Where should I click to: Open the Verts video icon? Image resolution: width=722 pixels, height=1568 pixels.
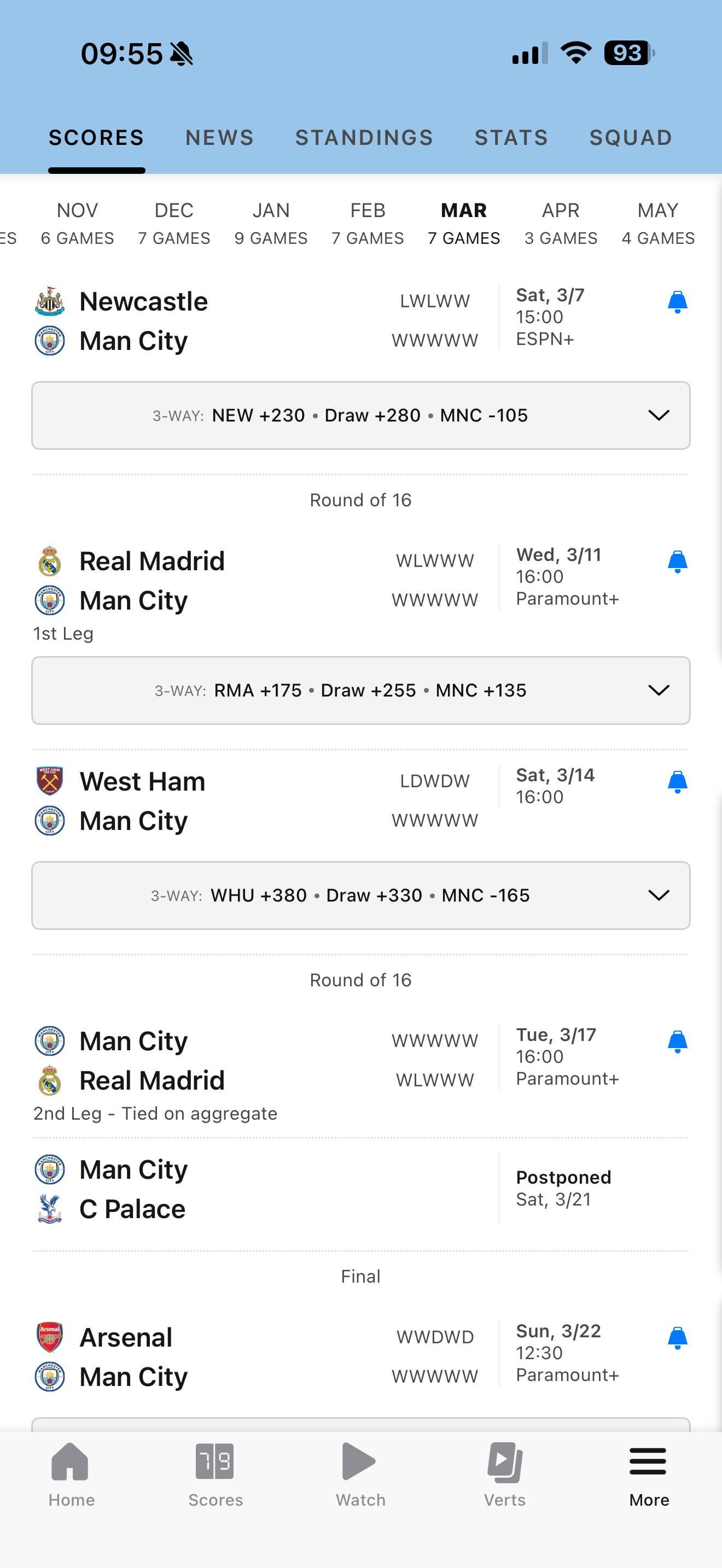click(x=505, y=1461)
